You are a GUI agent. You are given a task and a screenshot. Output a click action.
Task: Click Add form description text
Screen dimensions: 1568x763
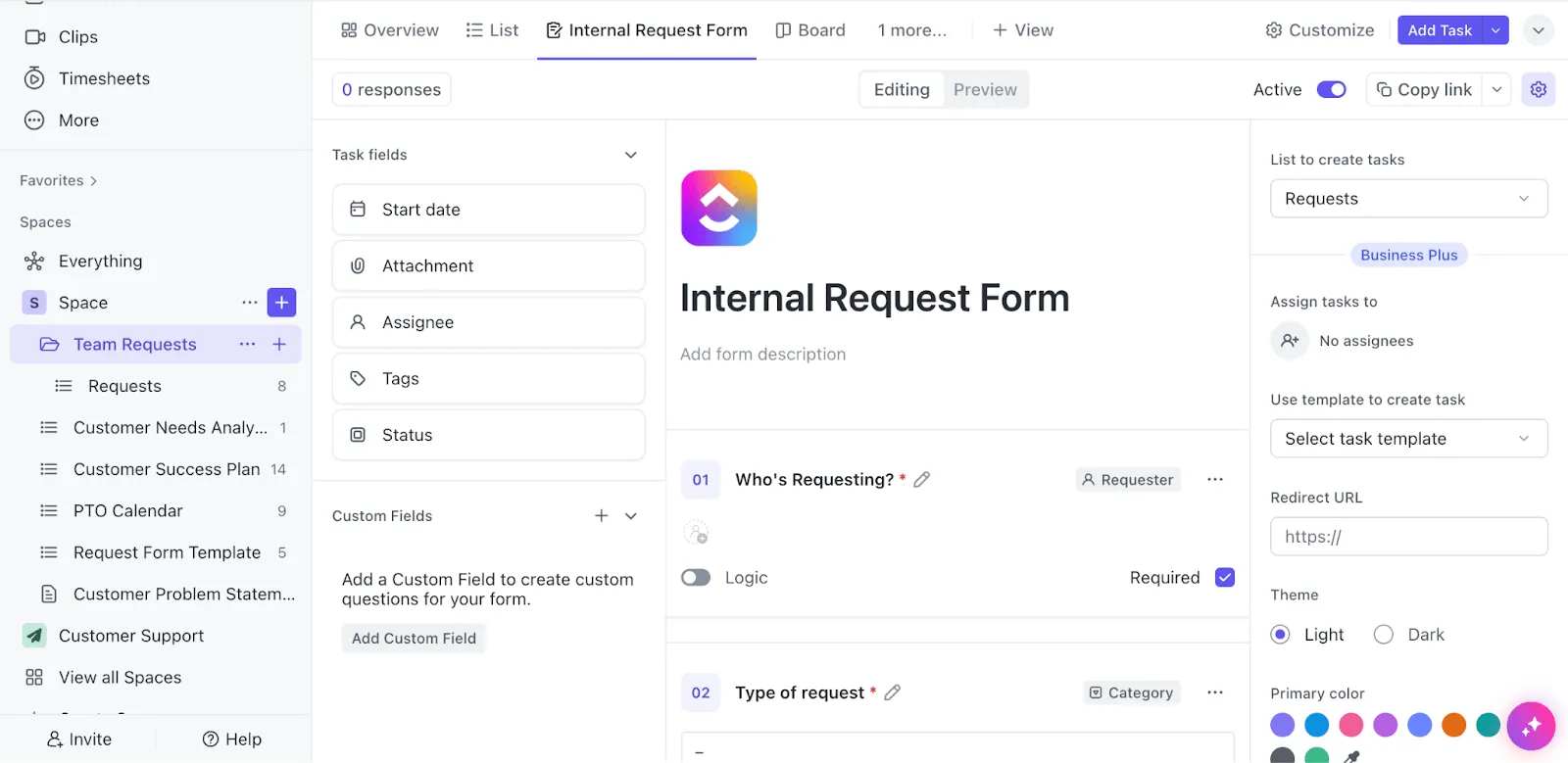click(763, 355)
